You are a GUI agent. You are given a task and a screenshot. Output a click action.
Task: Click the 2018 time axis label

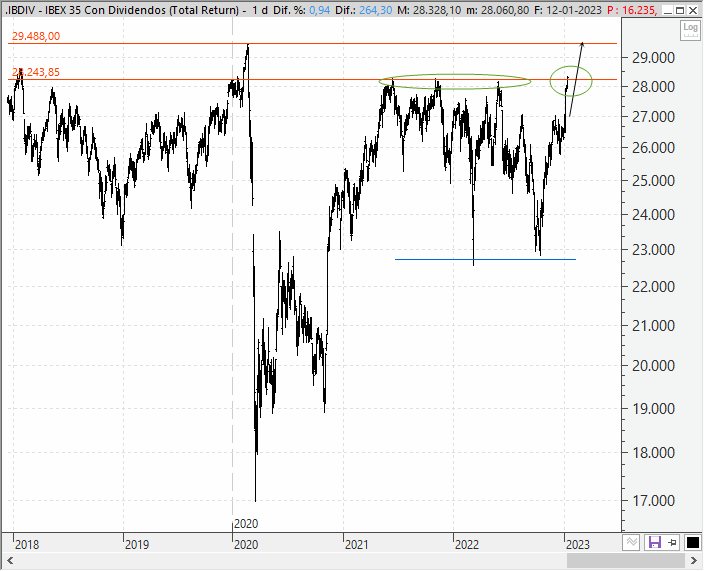27,545
